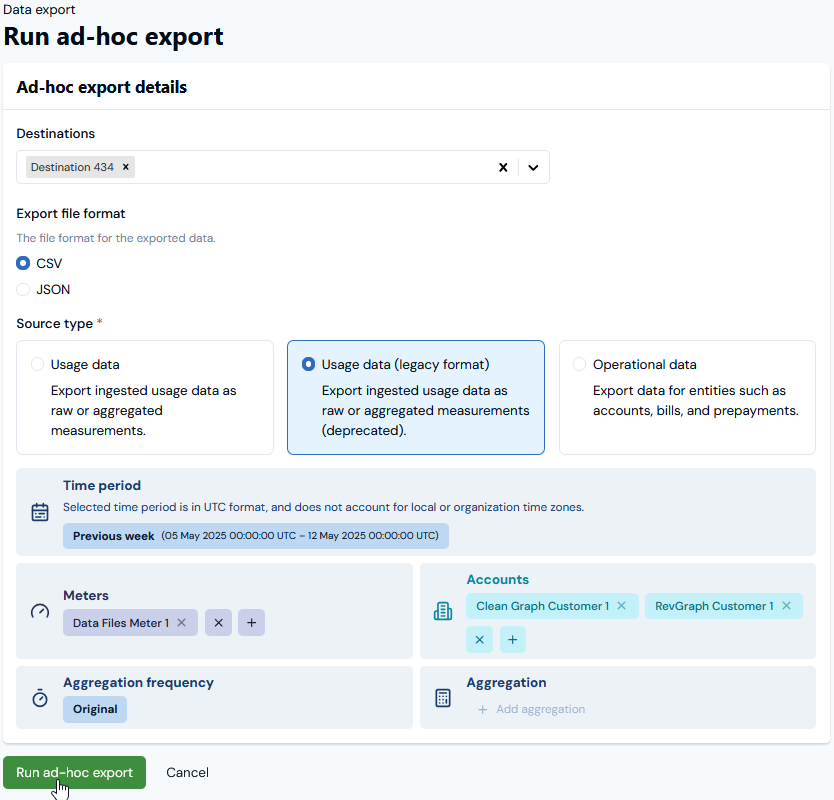This screenshot has height=800, width=834.
Task: Open the Original aggregation frequency selector
Action: coord(95,709)
